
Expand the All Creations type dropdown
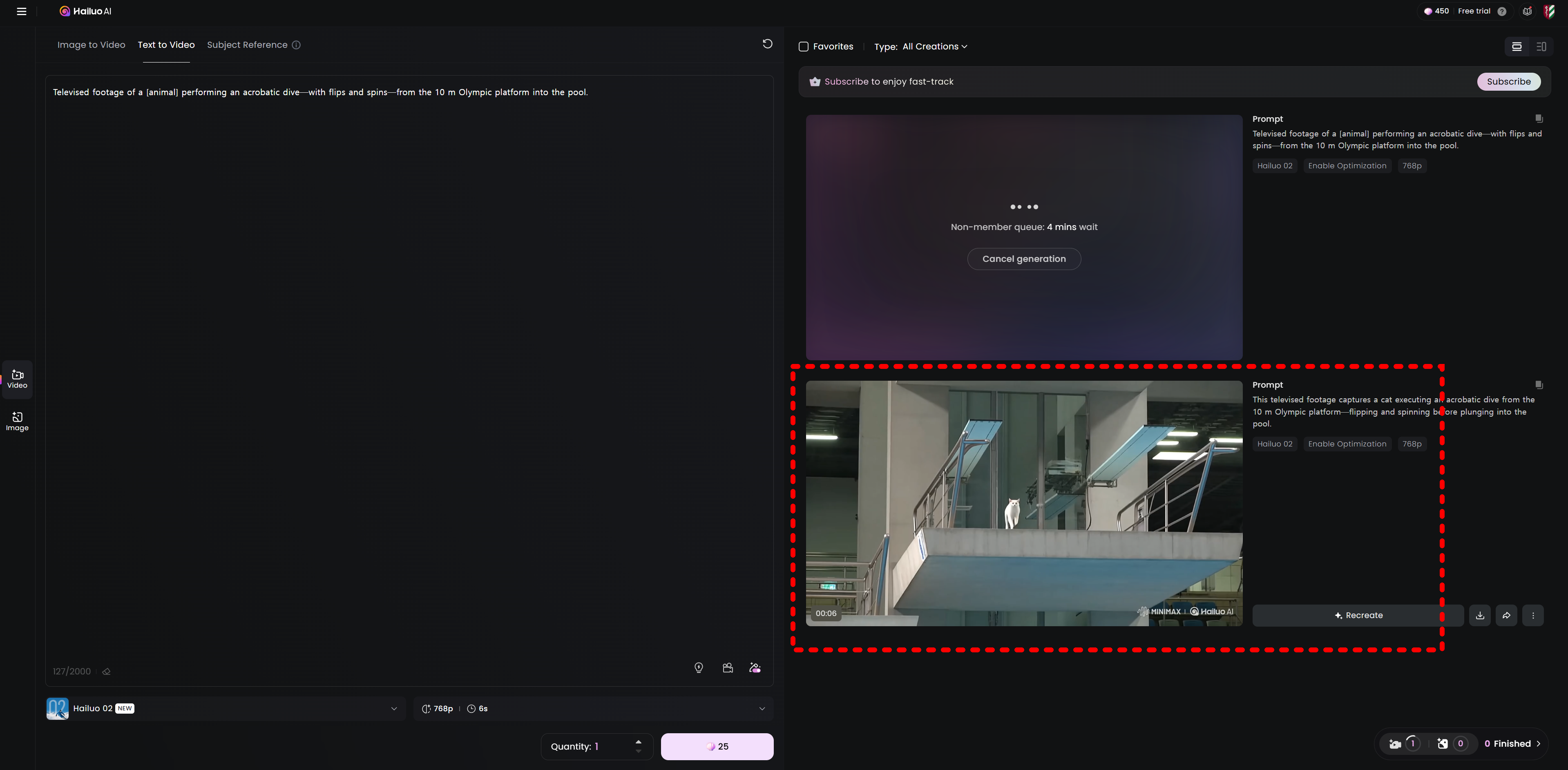click(x=934, y=47)
